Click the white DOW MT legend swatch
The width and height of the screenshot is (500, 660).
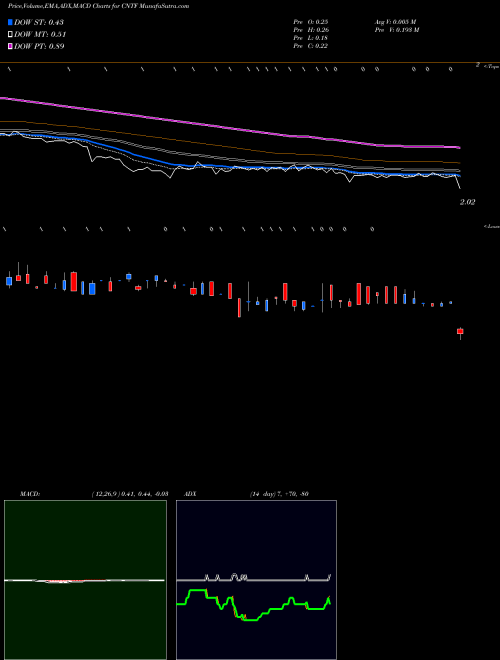tap(10, 35)
